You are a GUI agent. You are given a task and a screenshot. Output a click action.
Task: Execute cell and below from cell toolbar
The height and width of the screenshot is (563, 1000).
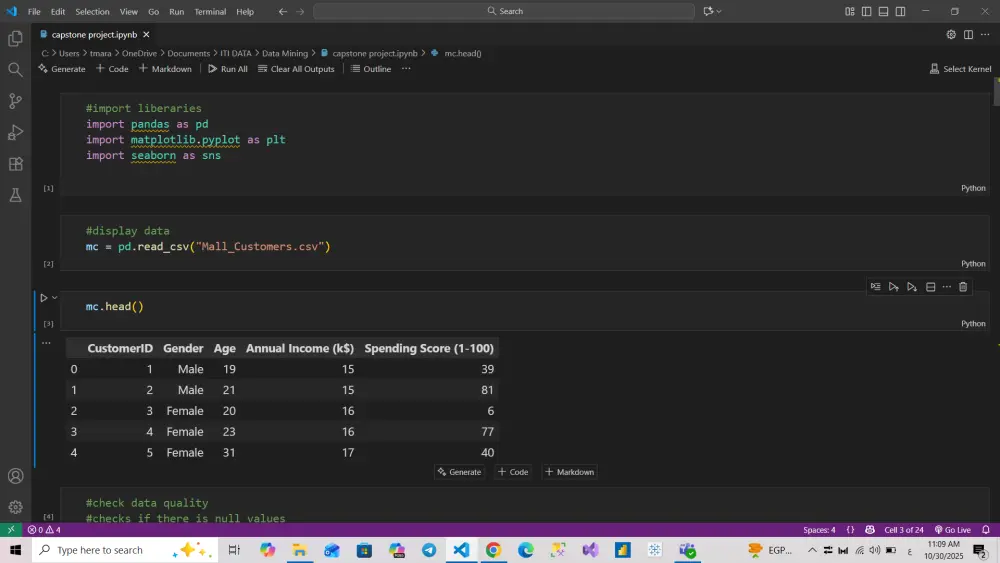pos(912,287)
